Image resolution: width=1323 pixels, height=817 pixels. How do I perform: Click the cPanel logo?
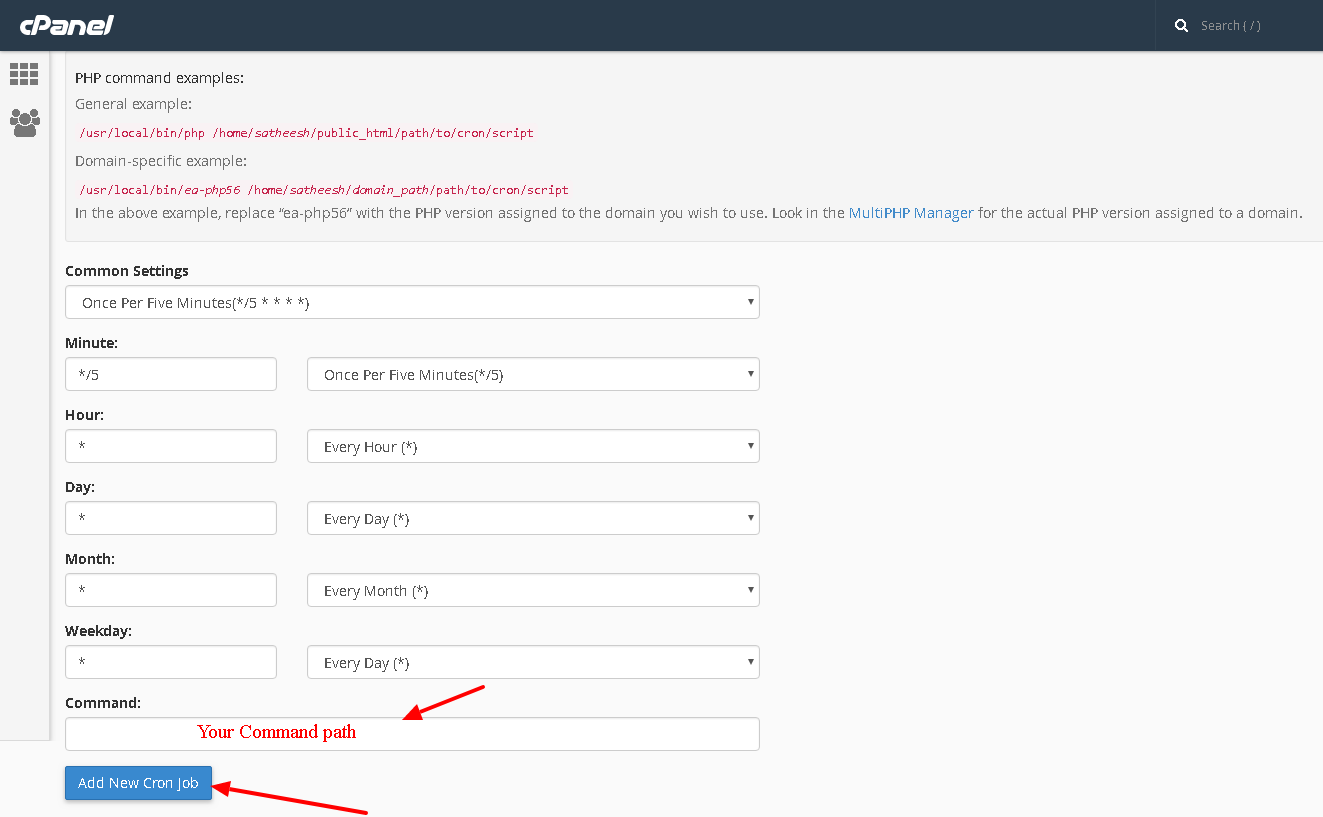point(66,25)
